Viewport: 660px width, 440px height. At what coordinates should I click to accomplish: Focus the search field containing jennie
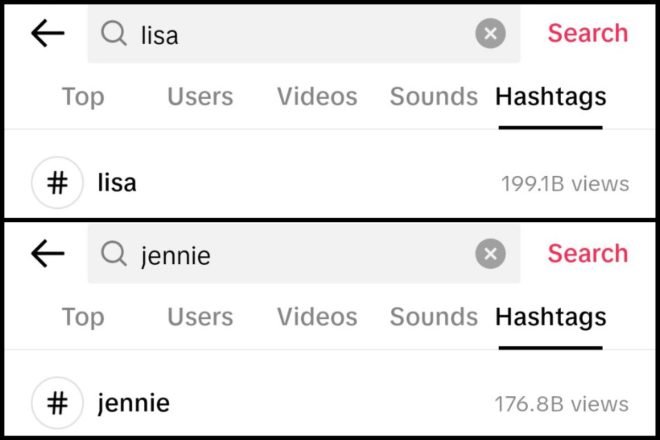click(304, 253)
